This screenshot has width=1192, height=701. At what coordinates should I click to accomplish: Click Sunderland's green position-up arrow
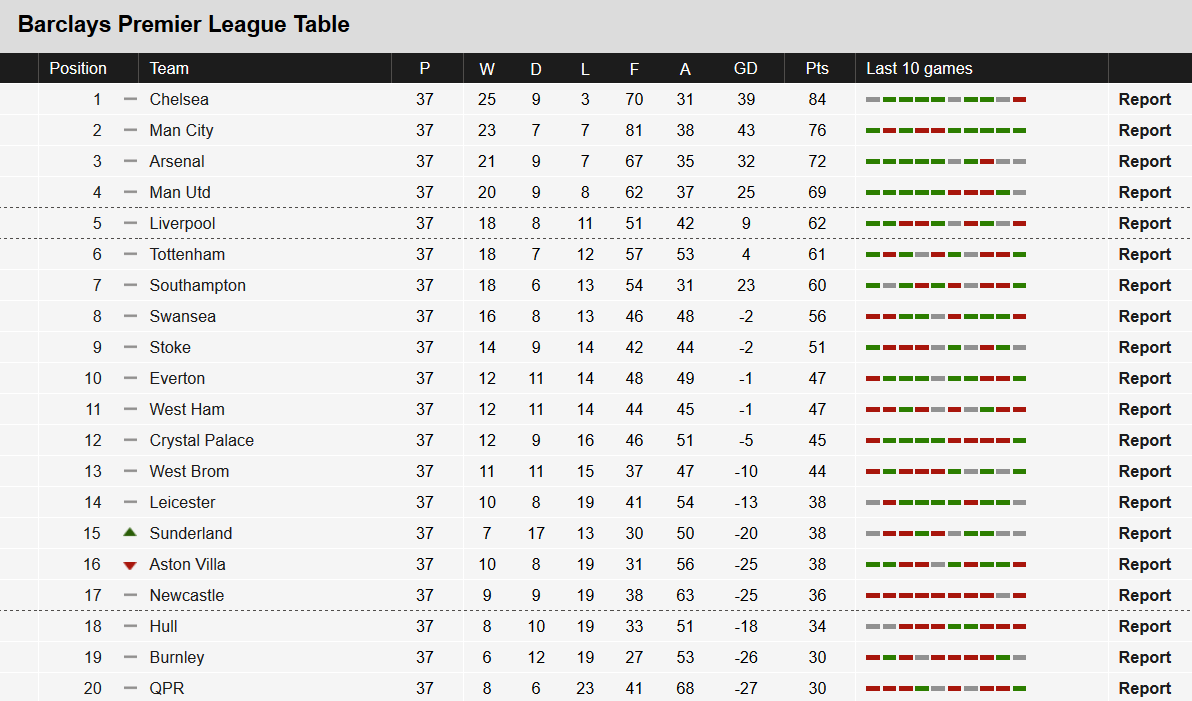coord(129,533)
